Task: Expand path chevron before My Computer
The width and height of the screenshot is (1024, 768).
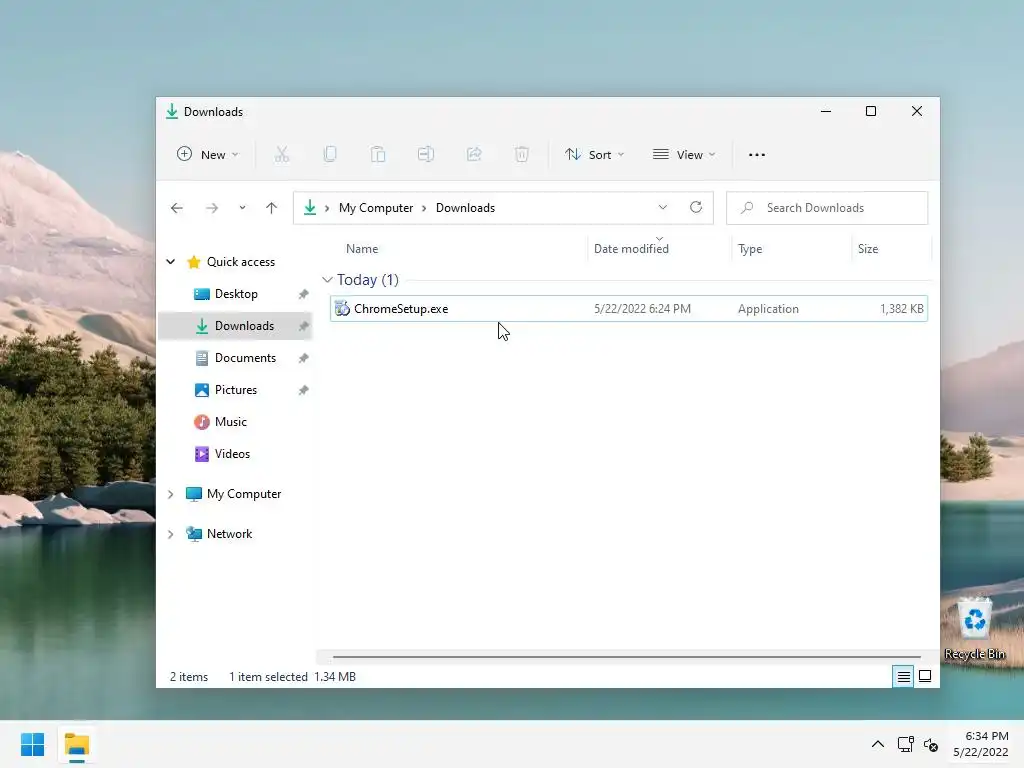Action: tap(327, 208)
